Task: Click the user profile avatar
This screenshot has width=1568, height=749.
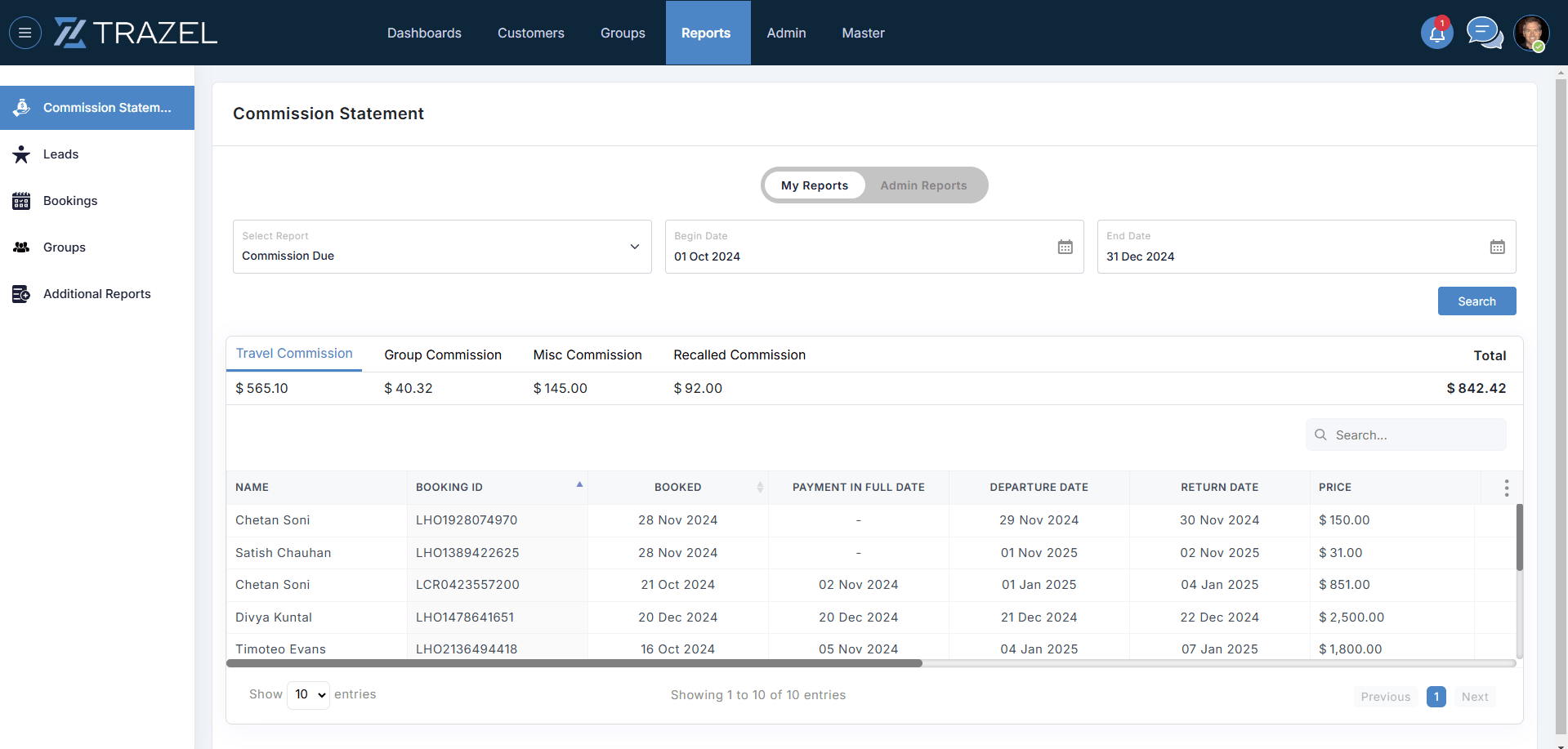Action: [1530, 33]
